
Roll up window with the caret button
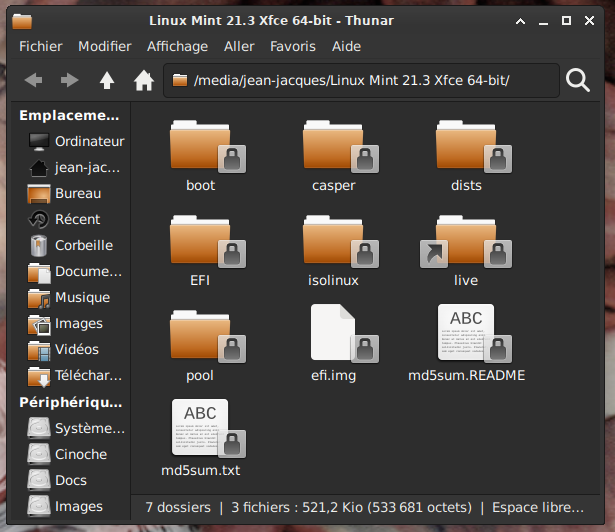click(520, 21)
